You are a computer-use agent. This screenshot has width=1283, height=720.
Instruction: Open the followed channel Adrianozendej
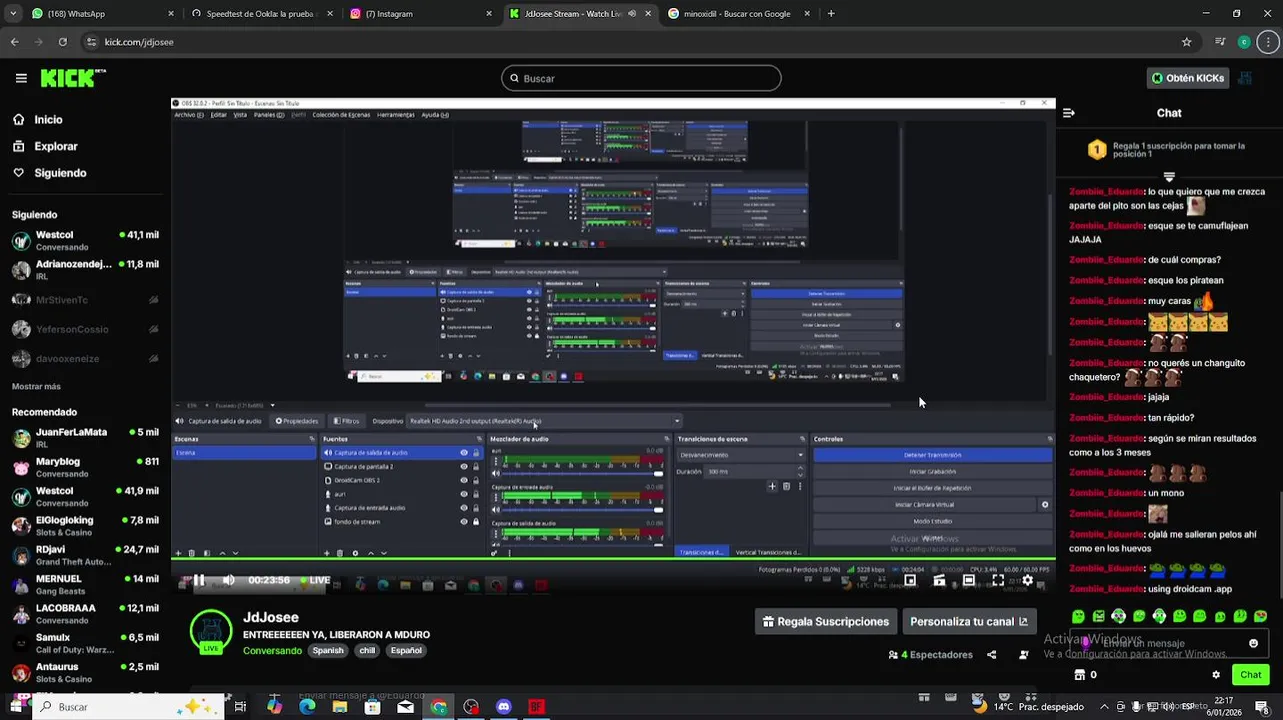(x=85, y=270)
